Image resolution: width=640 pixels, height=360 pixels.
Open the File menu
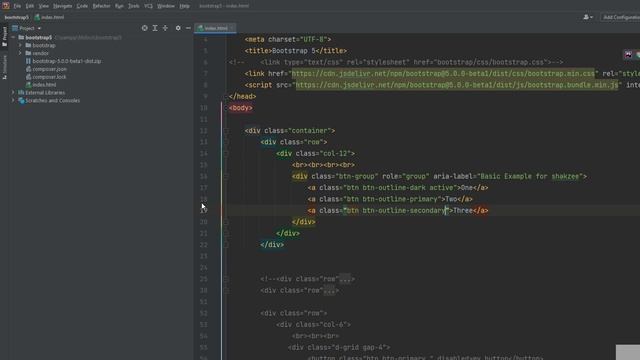[17, 6]
